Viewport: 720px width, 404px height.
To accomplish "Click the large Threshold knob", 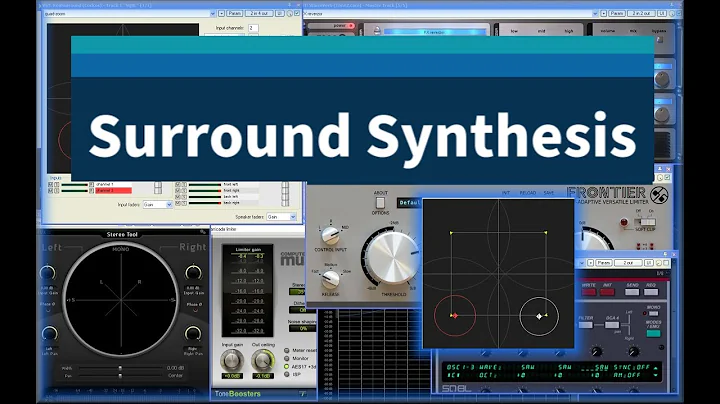I will pyautogui.click(x=393, y=258).
